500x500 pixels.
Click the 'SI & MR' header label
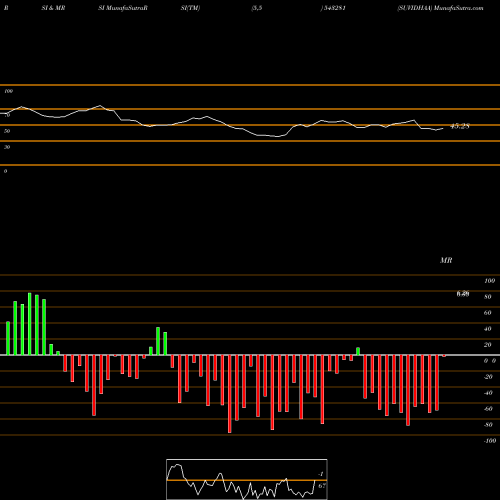[53, 8]
